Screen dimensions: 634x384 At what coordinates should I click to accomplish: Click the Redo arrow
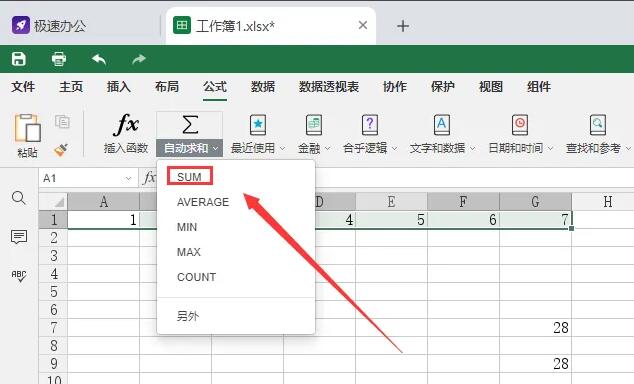point(139,59)
